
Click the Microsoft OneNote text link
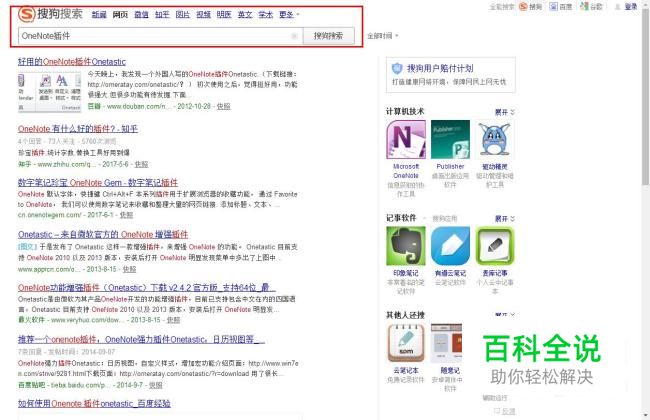(x=406, y=171)
